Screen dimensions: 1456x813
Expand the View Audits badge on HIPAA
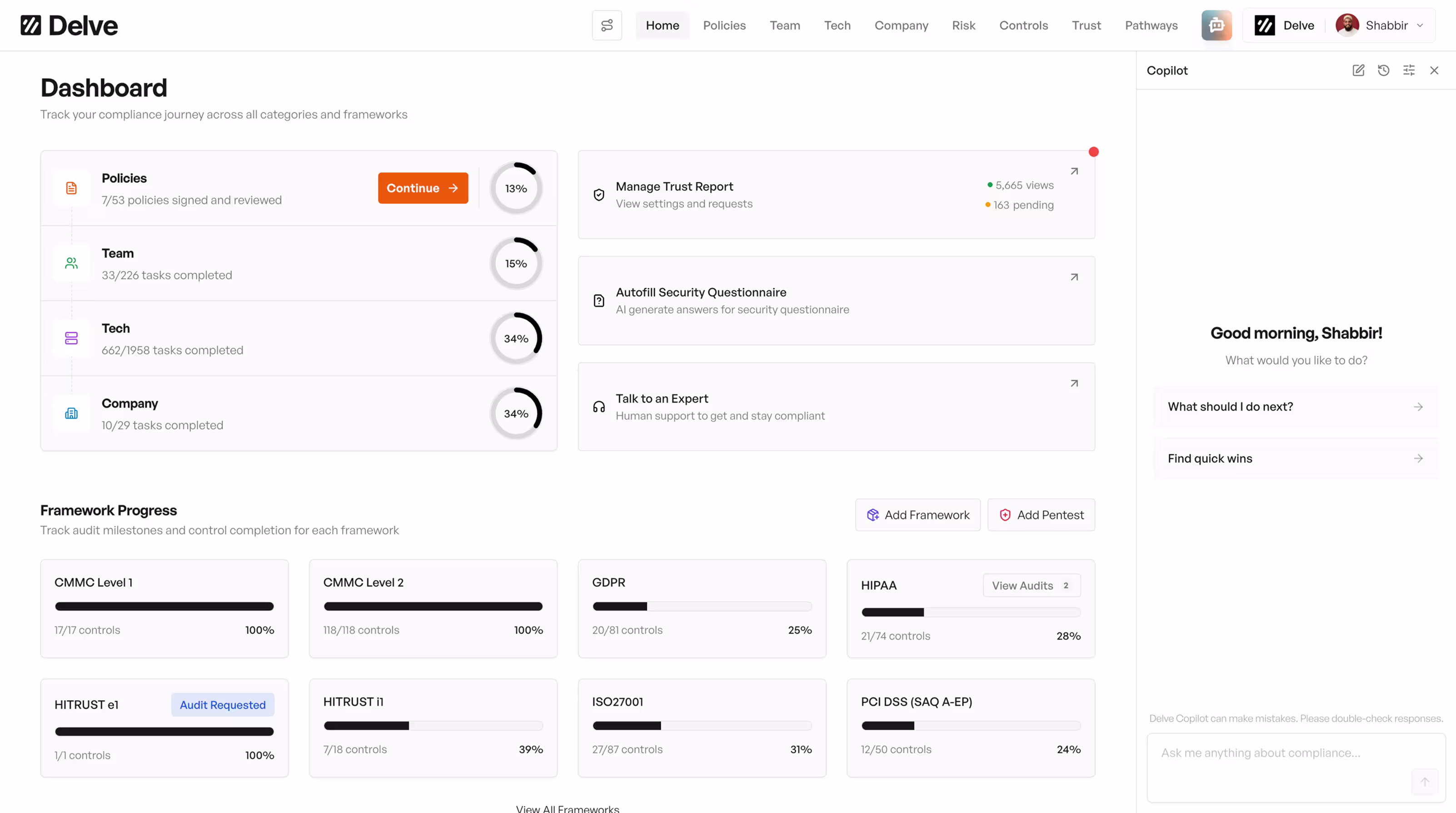coord(1031,586)
